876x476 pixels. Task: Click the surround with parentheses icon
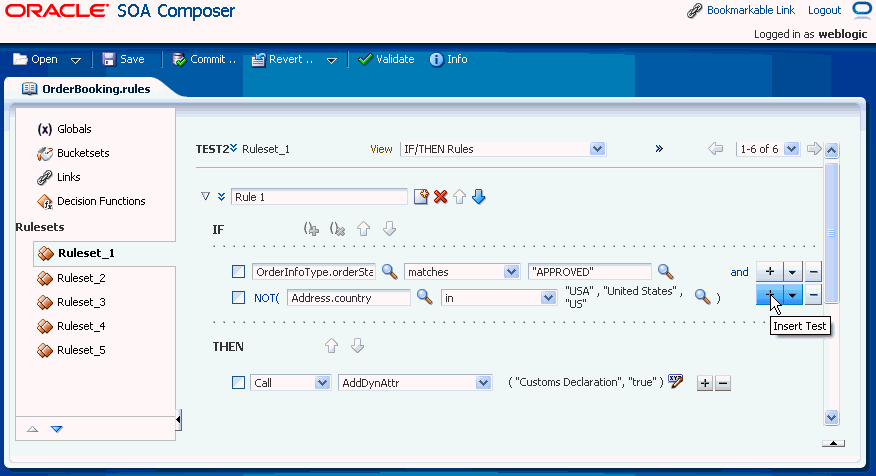pos(311,229)
